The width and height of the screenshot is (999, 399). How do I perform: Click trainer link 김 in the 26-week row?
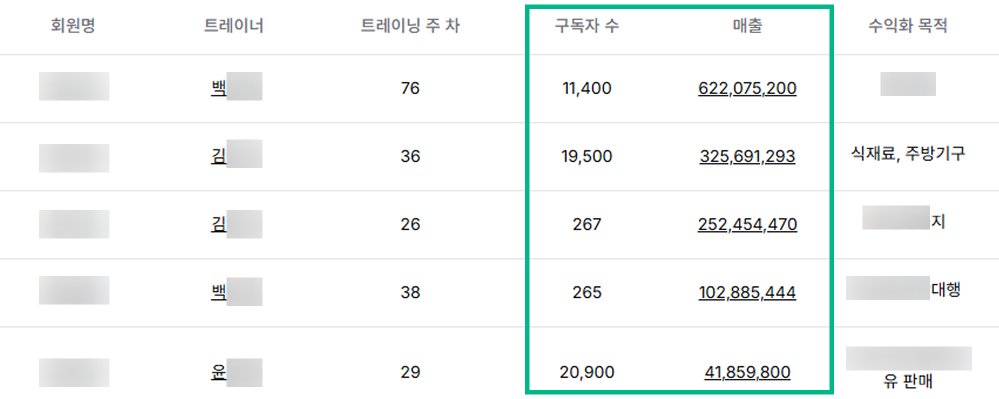coord(219,224)
